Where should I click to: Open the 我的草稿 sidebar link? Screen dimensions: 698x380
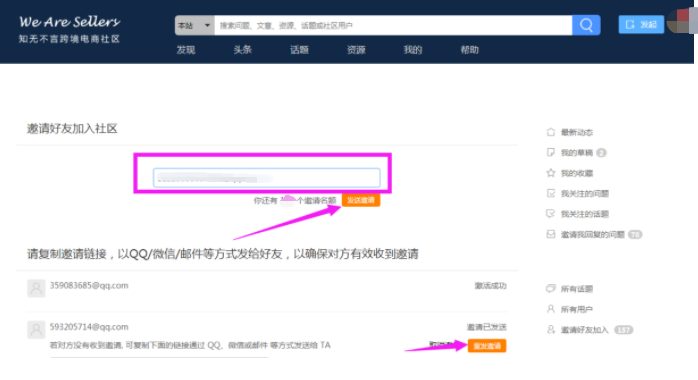576,153
